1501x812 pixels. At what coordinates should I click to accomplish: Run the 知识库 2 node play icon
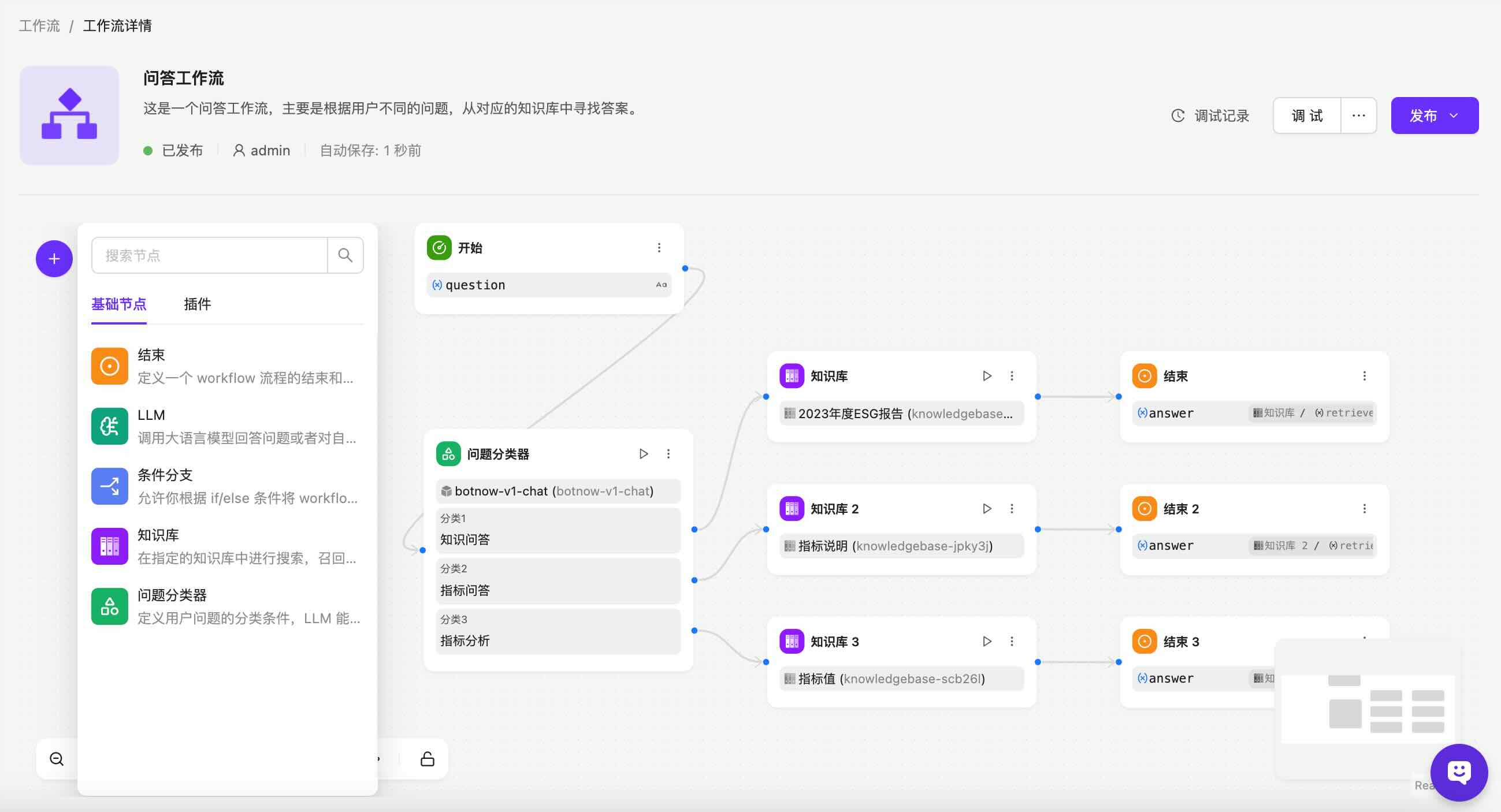click(x=986, y=509)
